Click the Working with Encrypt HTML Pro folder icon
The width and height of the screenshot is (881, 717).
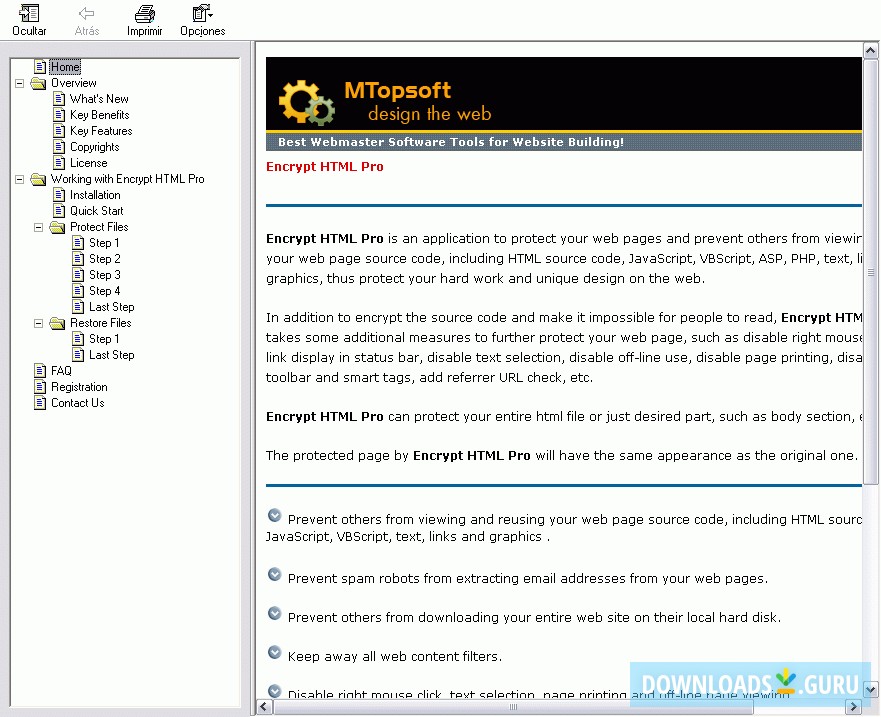click(x=38, y=179)
